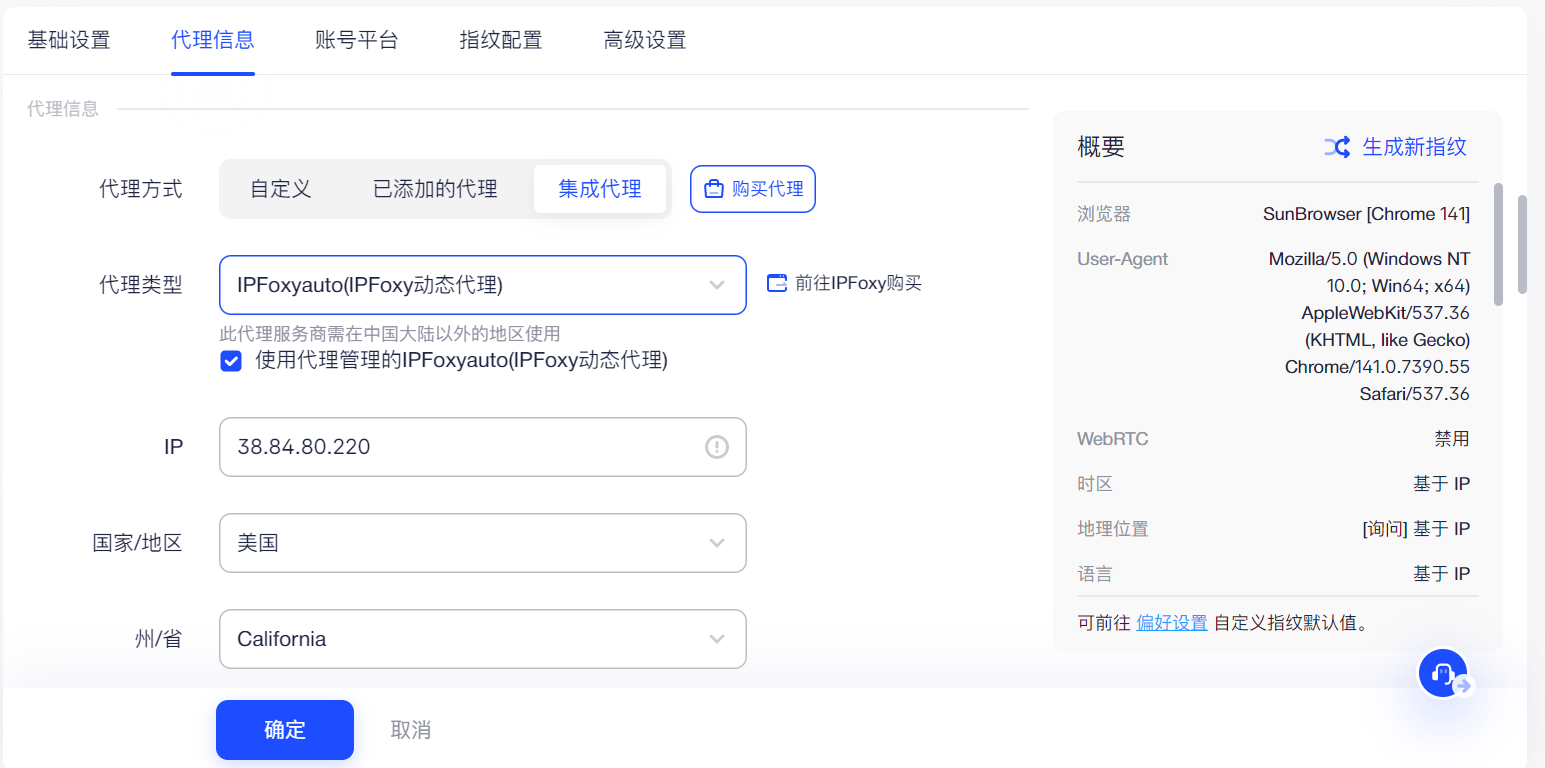Click the User-Agent Mozilla/5.0 string

point(1369,326)
